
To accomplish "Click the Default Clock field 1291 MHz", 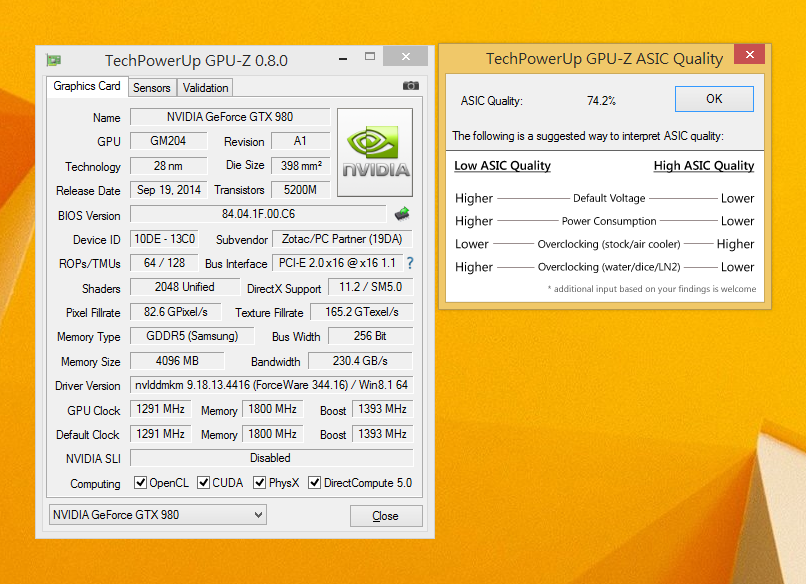I will (160, 433).
